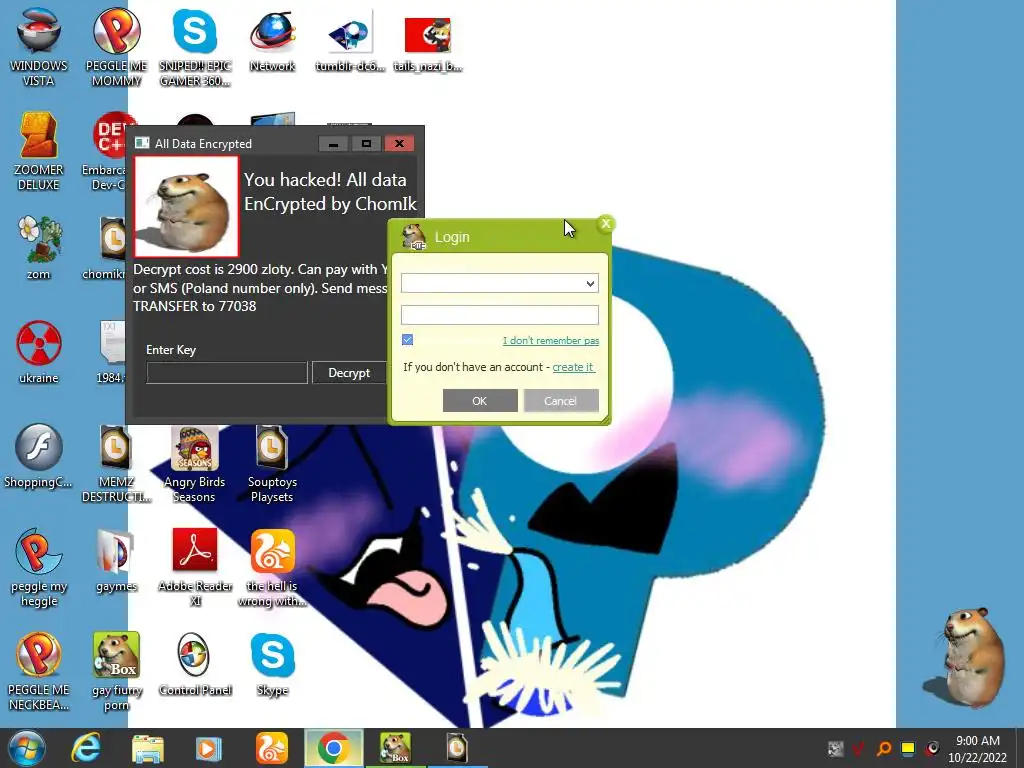1024x768 pixels.
Task: Switch to Chrome in the taskbar
Action: click(x=333, y=748)
